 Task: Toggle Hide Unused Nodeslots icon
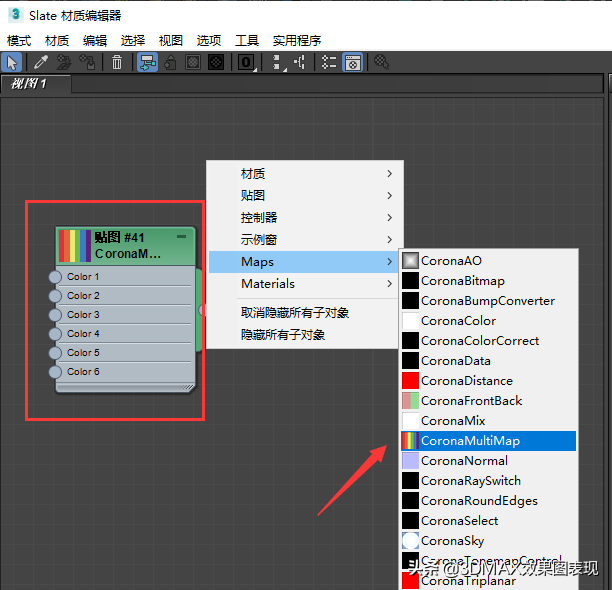click(x=170, y=62)
